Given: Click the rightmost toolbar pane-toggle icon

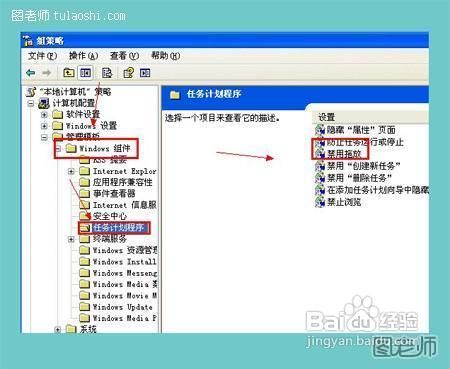Looking at the screenshot, I should click(x=145, y=73).
